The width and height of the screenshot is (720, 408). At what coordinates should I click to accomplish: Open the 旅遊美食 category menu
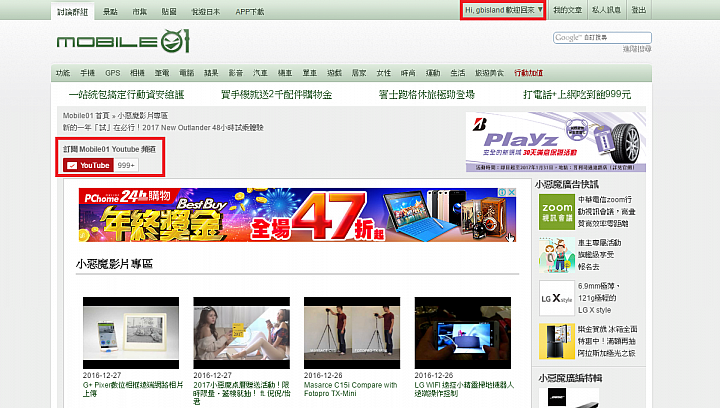tap(489, 73)
